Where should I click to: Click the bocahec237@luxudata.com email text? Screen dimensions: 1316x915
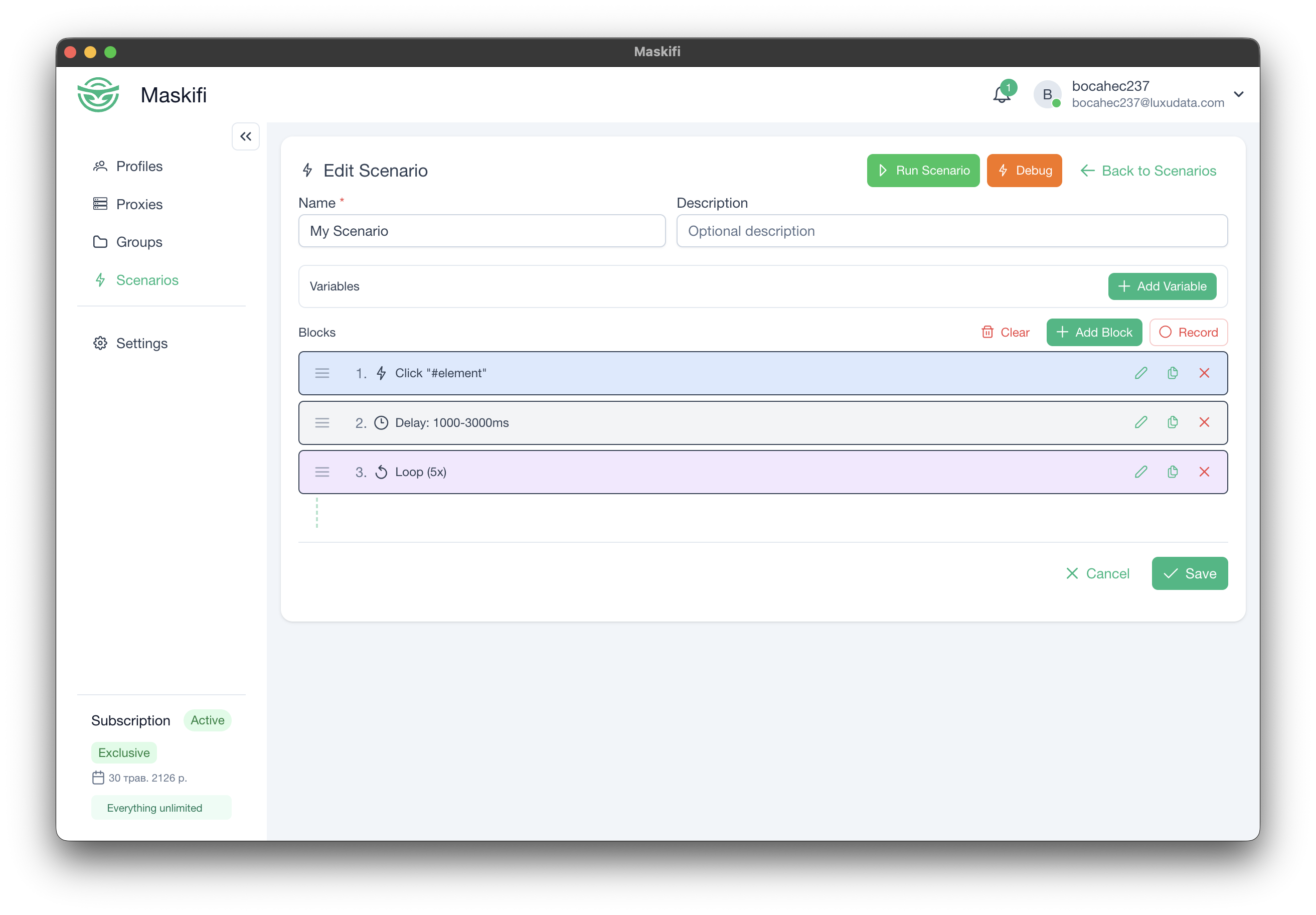click(x=1148, y=103)
